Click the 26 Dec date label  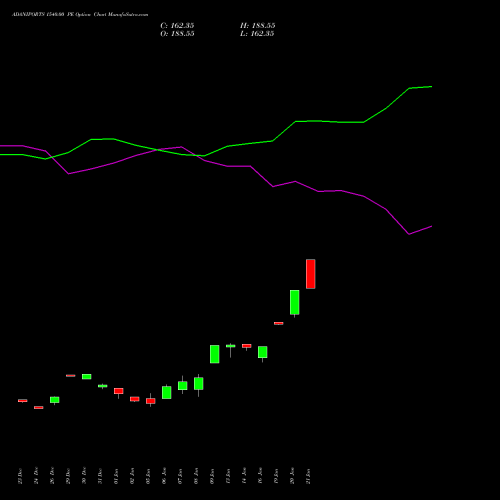point(52,476)
